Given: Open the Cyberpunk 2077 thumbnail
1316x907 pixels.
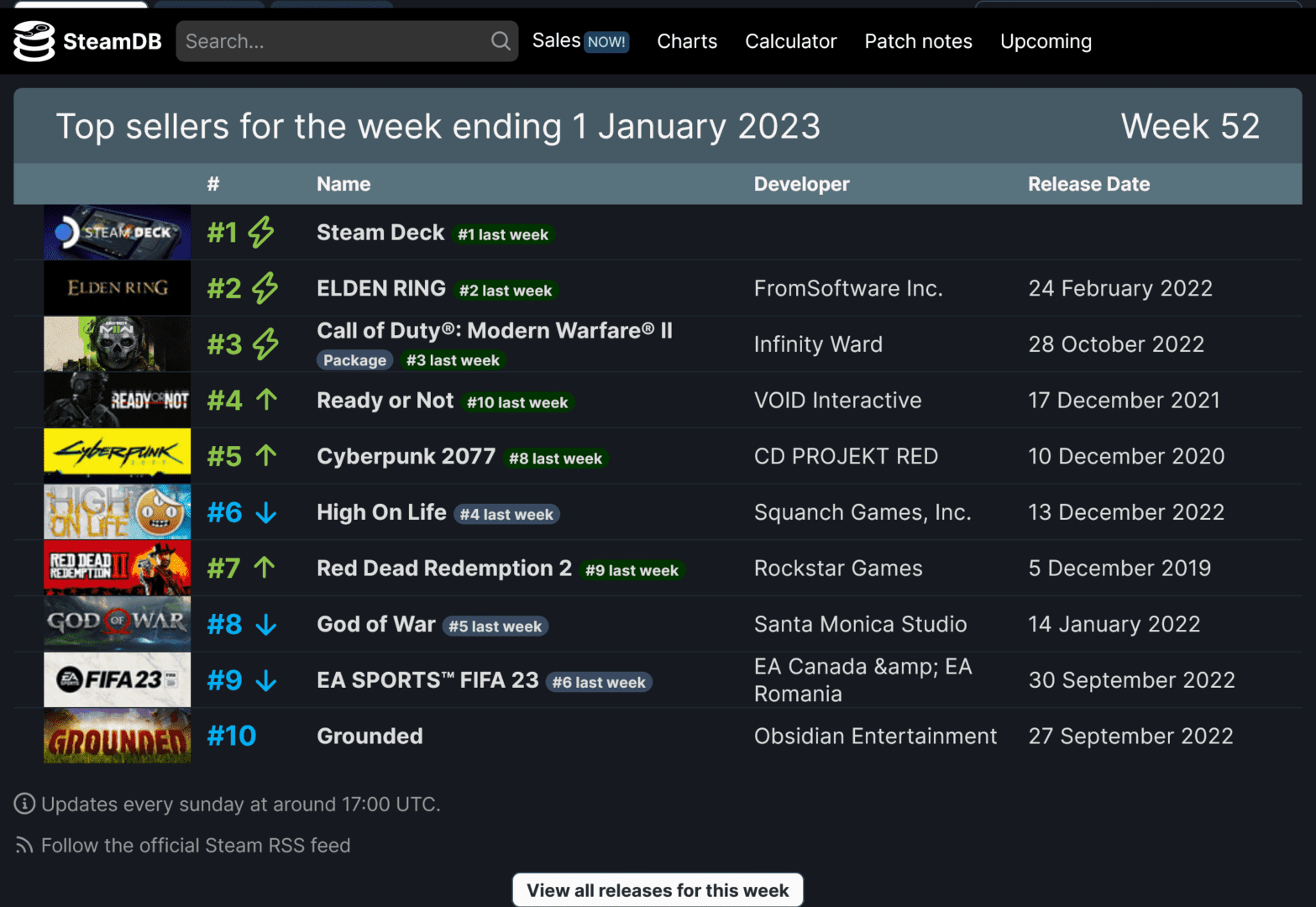Looking at the screenshot, I should coord(117,456).
